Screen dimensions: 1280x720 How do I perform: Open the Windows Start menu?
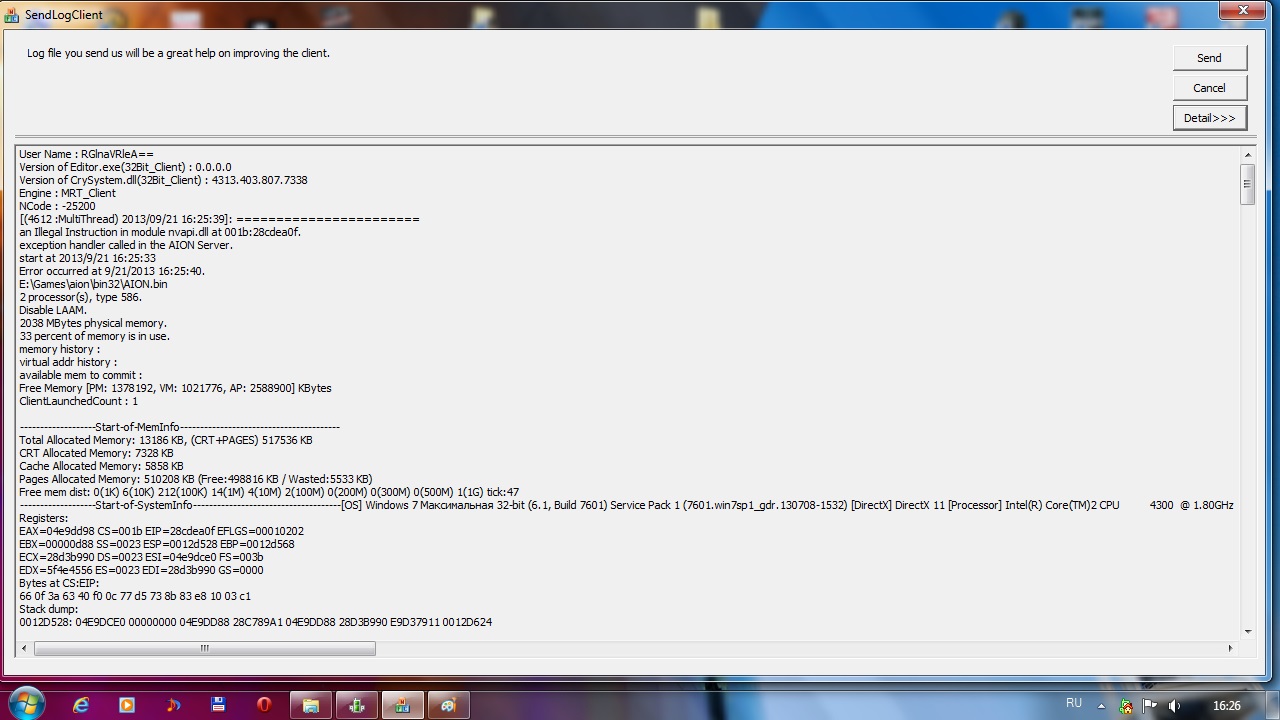click(x=25, y=702)
